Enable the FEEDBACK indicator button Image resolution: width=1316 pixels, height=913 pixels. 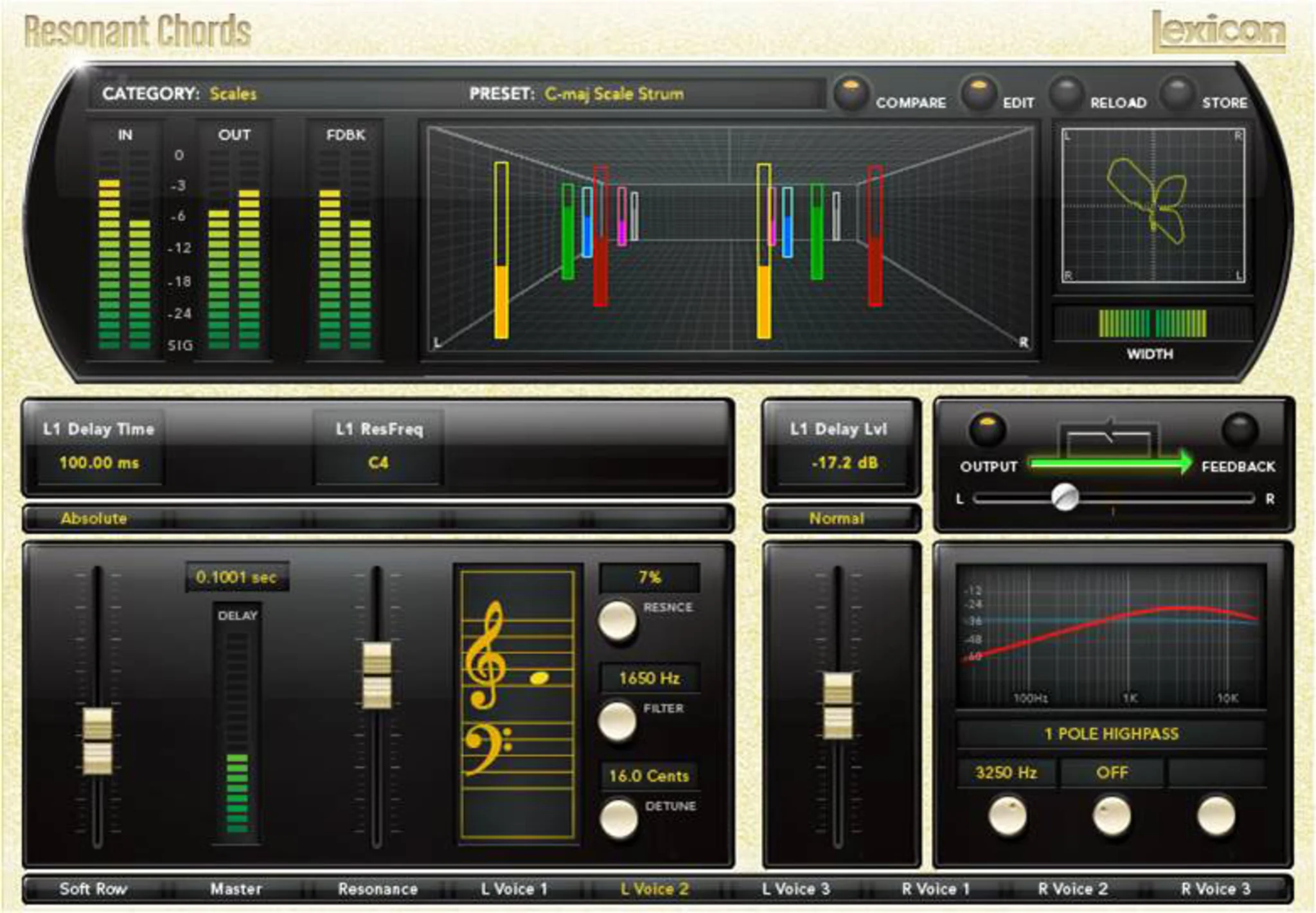(x=1239, y=429)
